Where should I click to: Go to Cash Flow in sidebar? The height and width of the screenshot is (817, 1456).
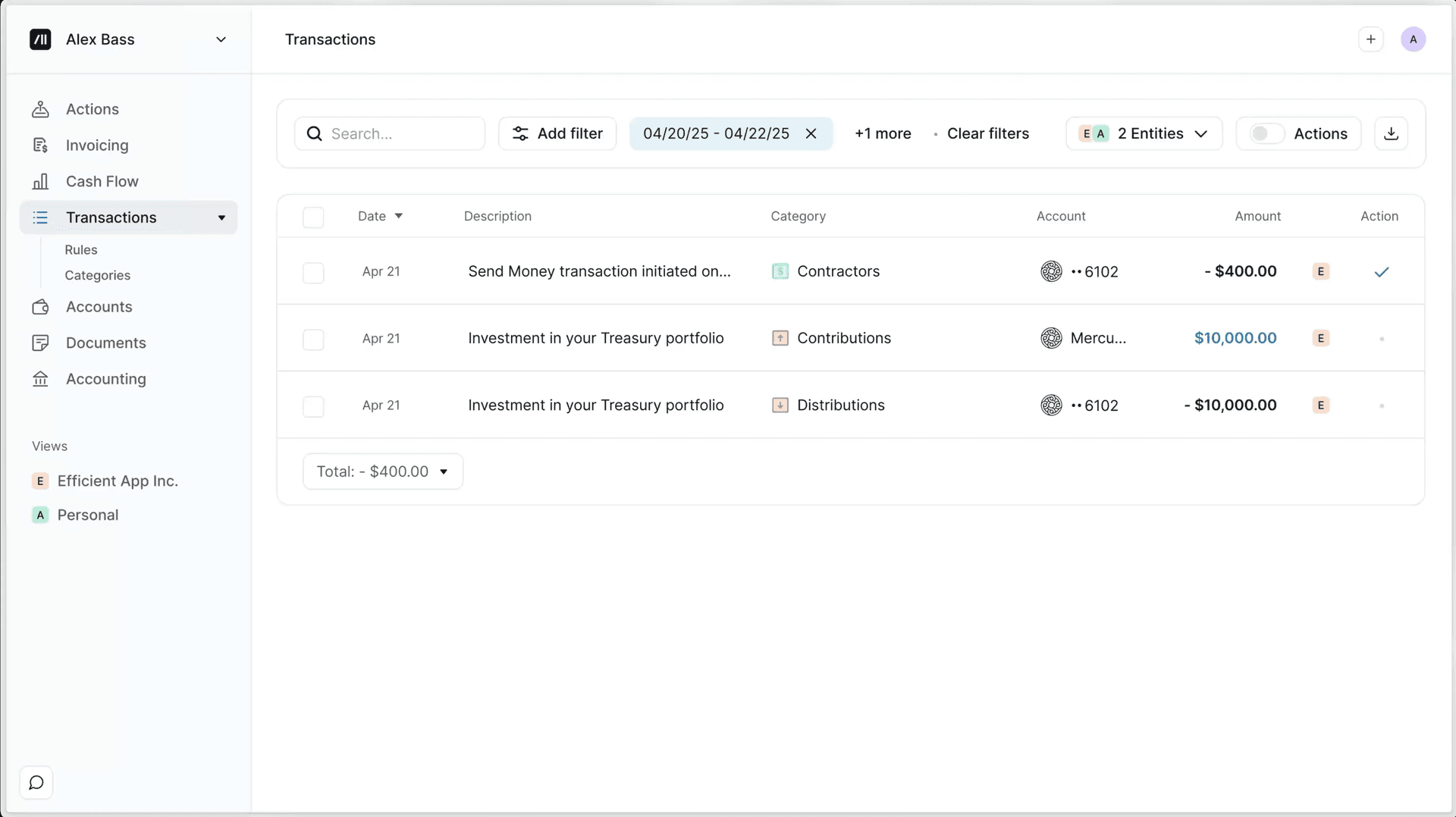102,181
